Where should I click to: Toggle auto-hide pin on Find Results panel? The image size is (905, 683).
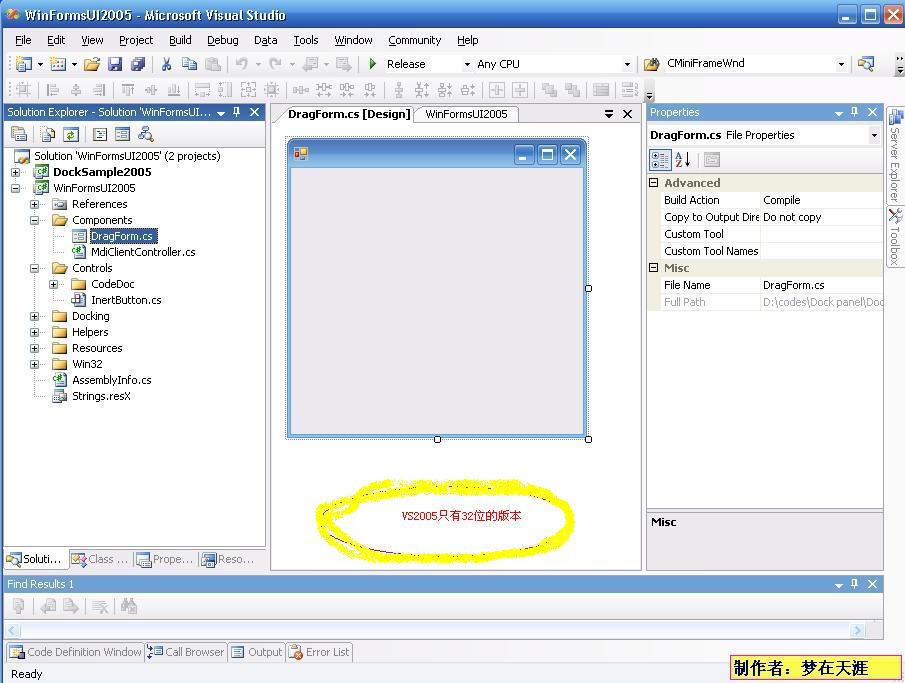pos(855,584)
